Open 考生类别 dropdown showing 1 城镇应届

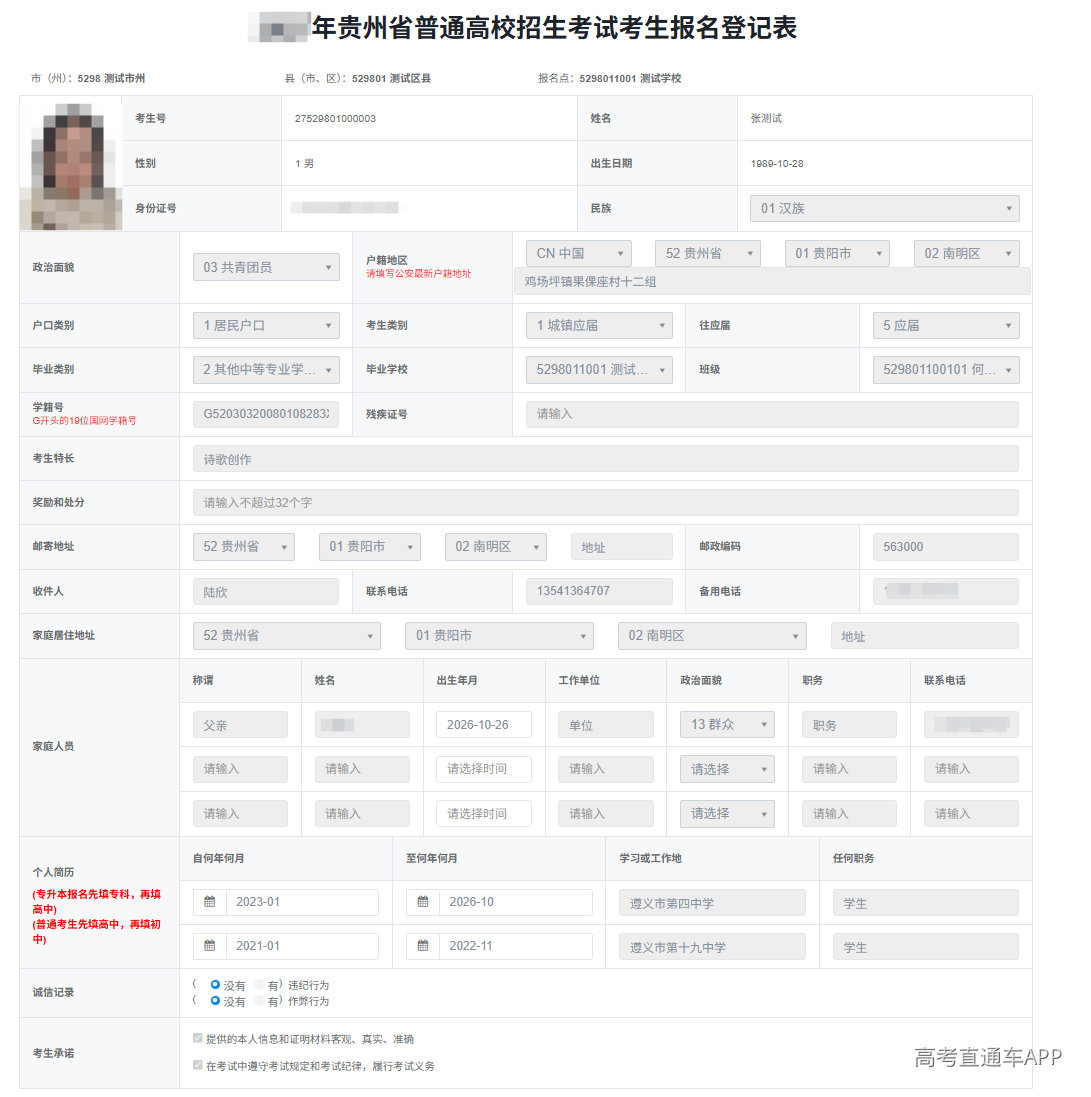pyautogui.click(x=599, y=325)
